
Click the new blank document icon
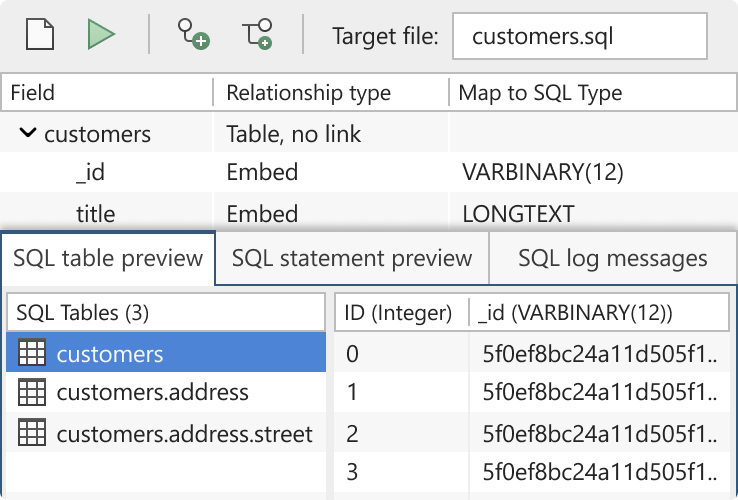(40, 34)
